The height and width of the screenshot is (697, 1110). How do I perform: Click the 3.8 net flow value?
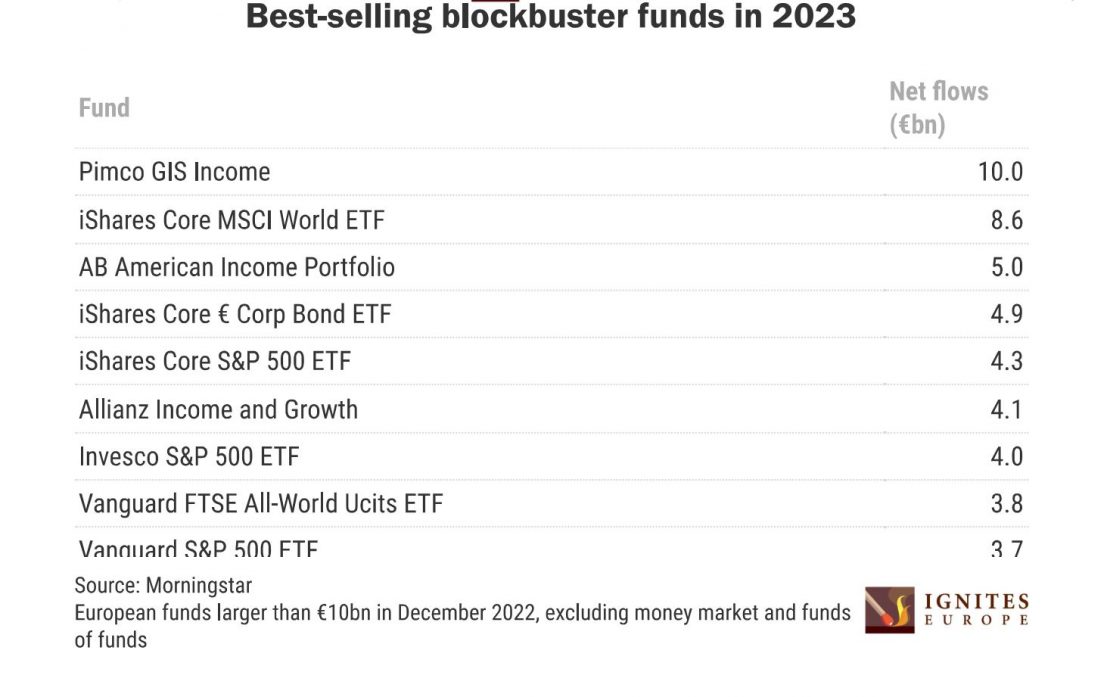tap(1006, 504)
